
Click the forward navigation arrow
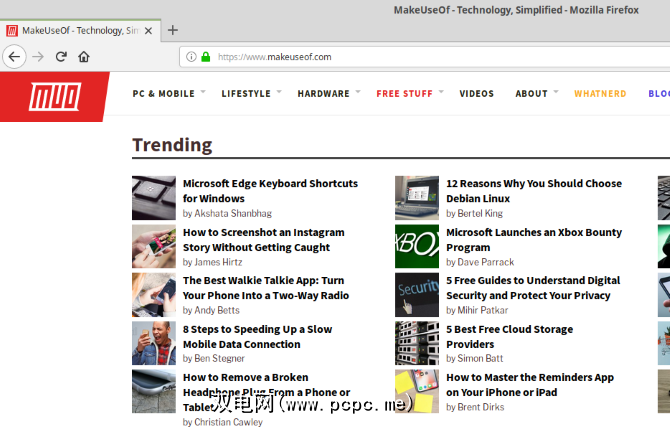pyautogui.click(x=38, y=57)
